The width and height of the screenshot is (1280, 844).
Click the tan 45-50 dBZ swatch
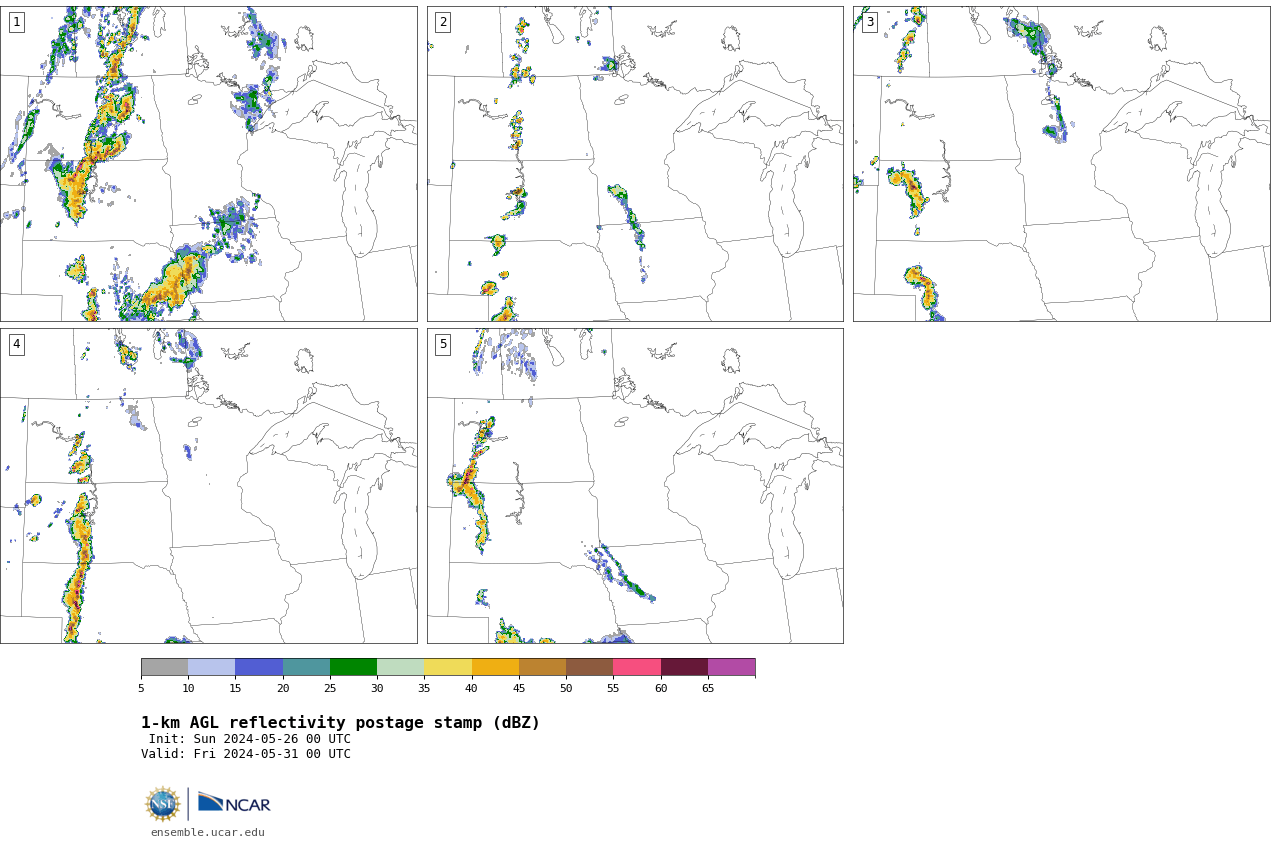(x=542, y=667)
